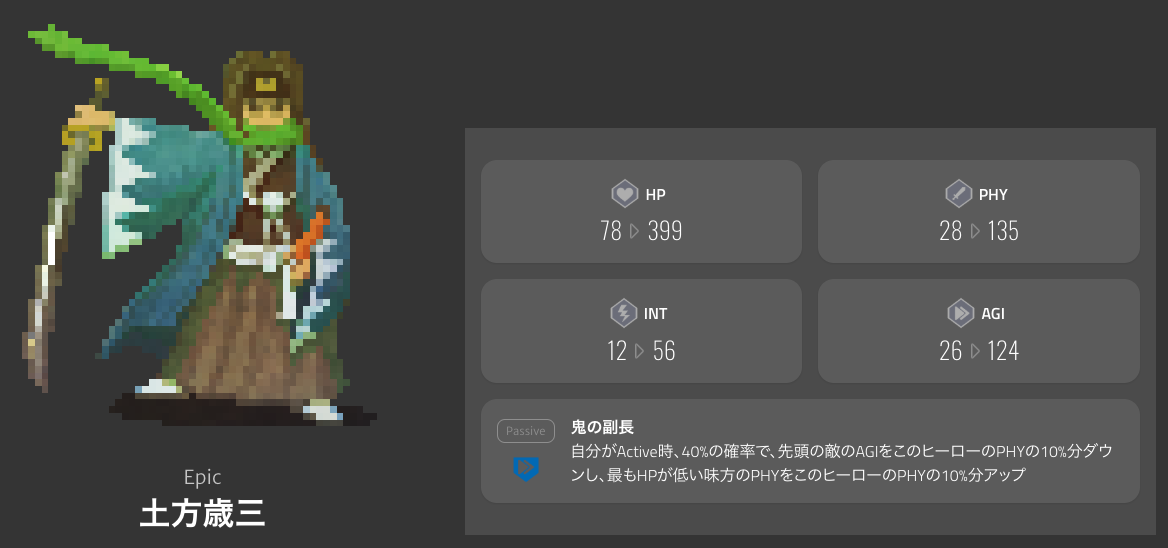This screenshot has width=1168, height=548.
Task: Click the Epic rarity label
Action: (203, 477)
